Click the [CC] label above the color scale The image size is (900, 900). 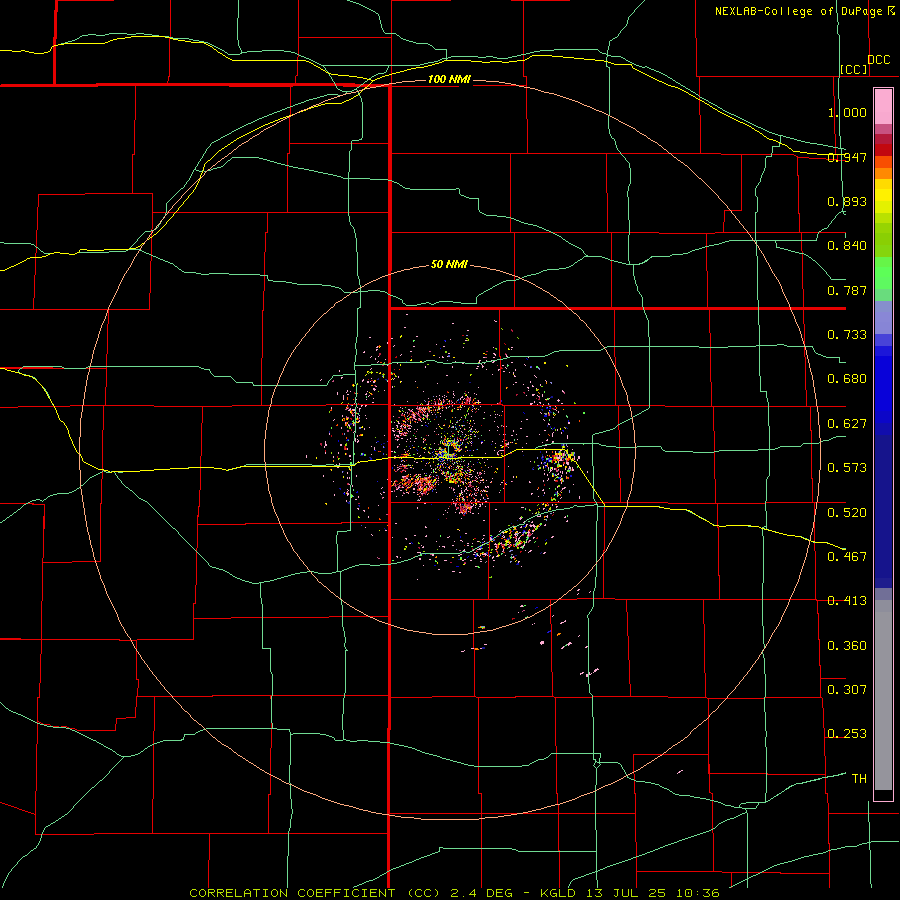point(854,69)
